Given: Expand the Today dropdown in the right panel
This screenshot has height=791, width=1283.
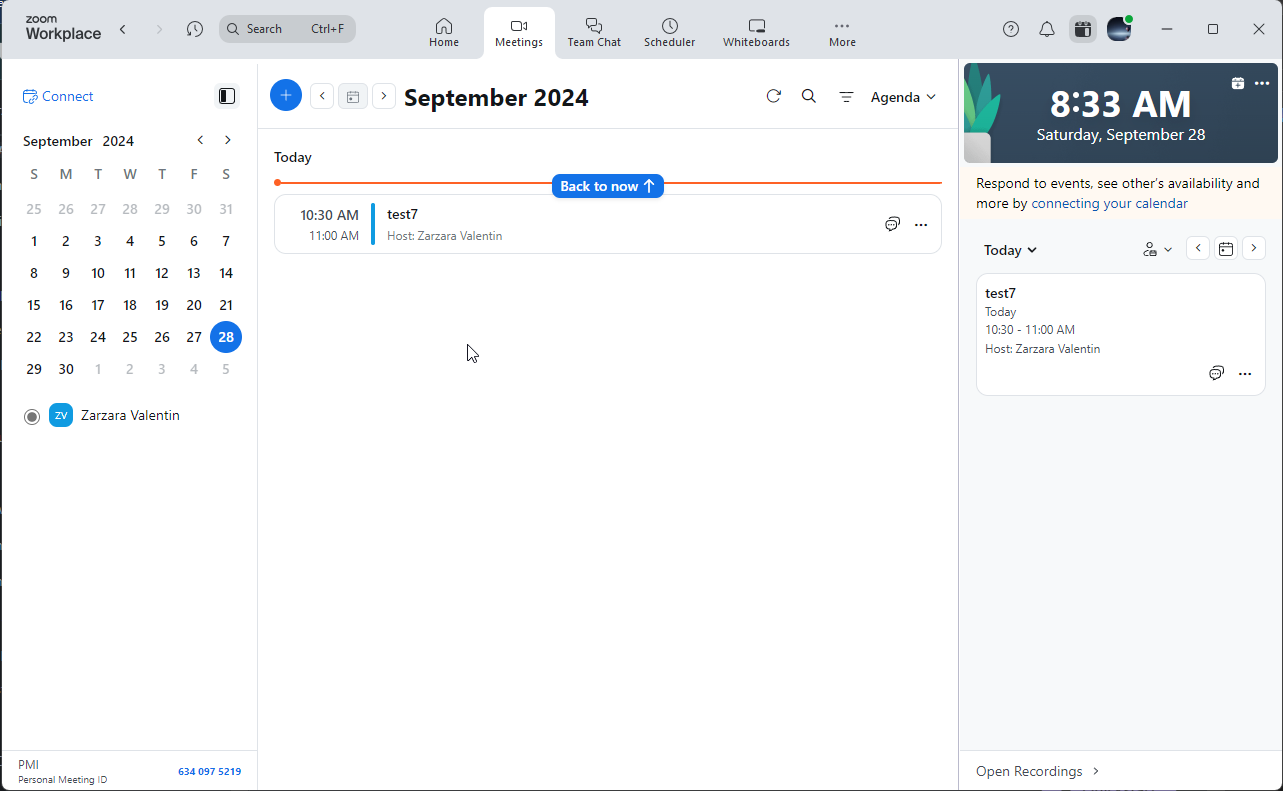Looking at the screenshot, I should tap(1010, 250).
